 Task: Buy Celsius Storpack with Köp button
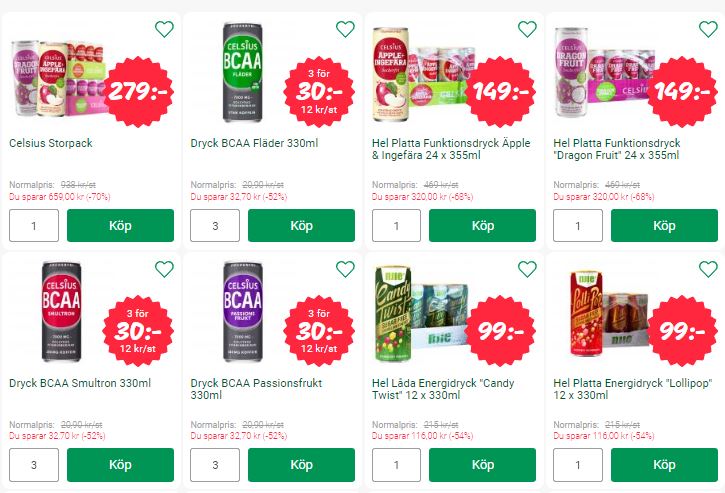point(120,225)
